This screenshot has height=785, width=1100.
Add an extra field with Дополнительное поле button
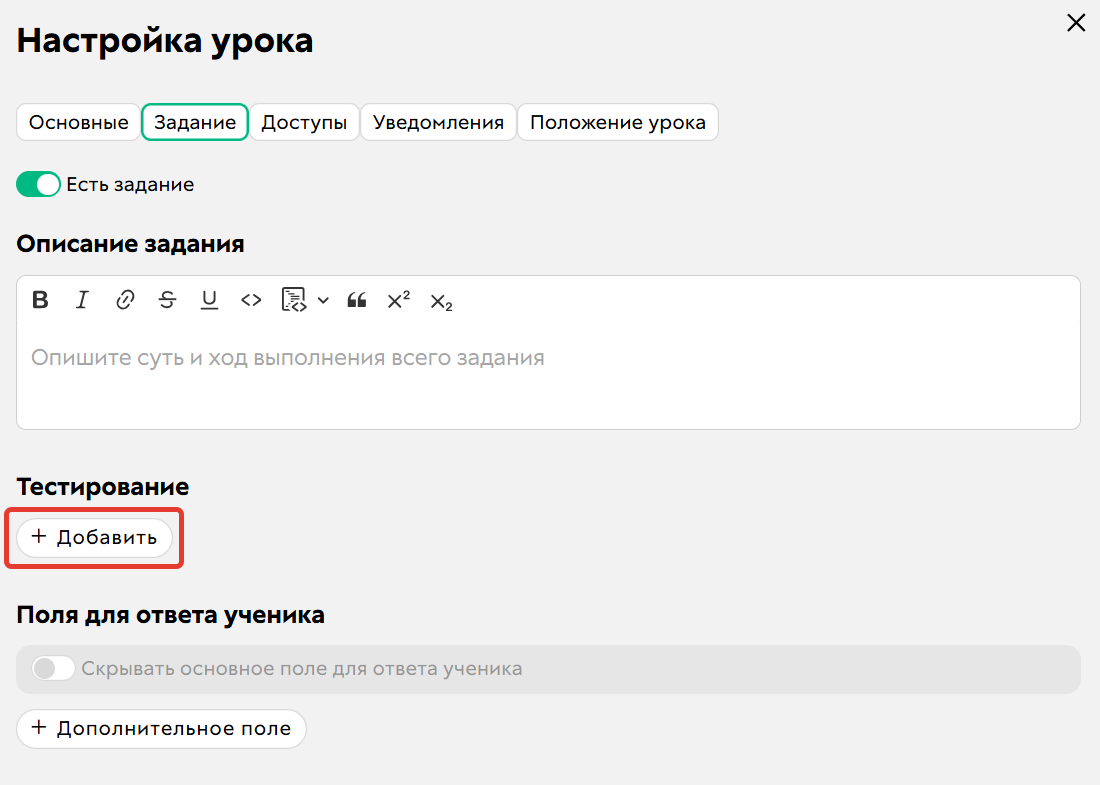pos(161,728)
